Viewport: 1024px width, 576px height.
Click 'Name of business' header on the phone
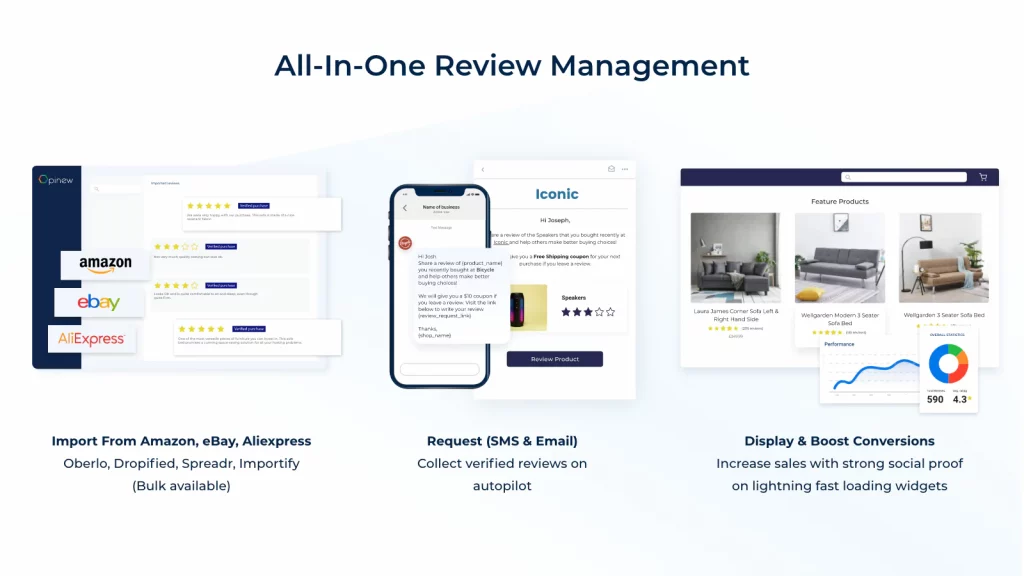(441, 207)
